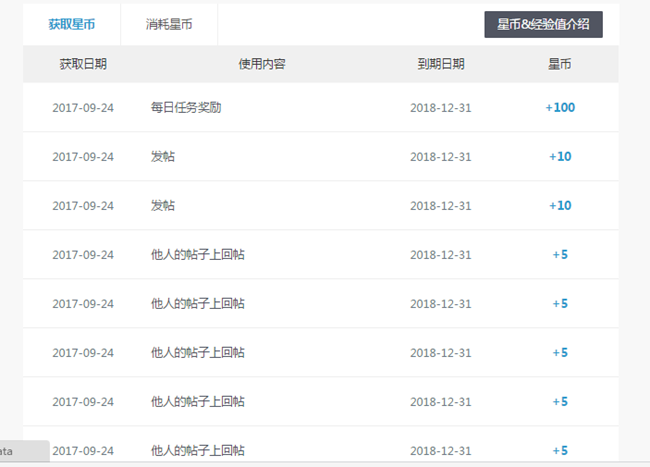Click the second +10 star coin value

click(x=560, y=206)
